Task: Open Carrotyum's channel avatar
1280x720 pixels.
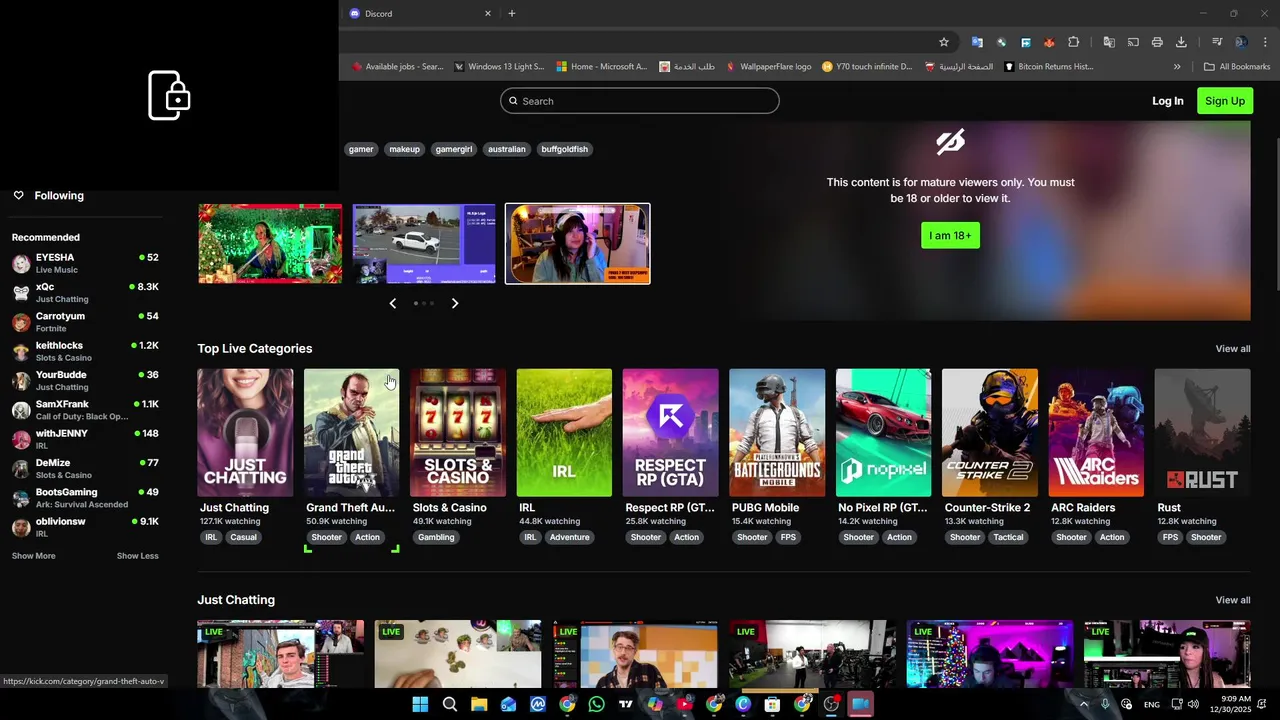Action: pyautogui.click(x=21, y=322)
